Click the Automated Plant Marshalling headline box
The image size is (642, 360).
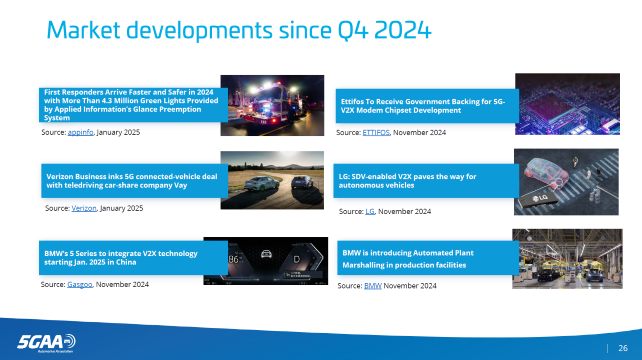(428, 258)
